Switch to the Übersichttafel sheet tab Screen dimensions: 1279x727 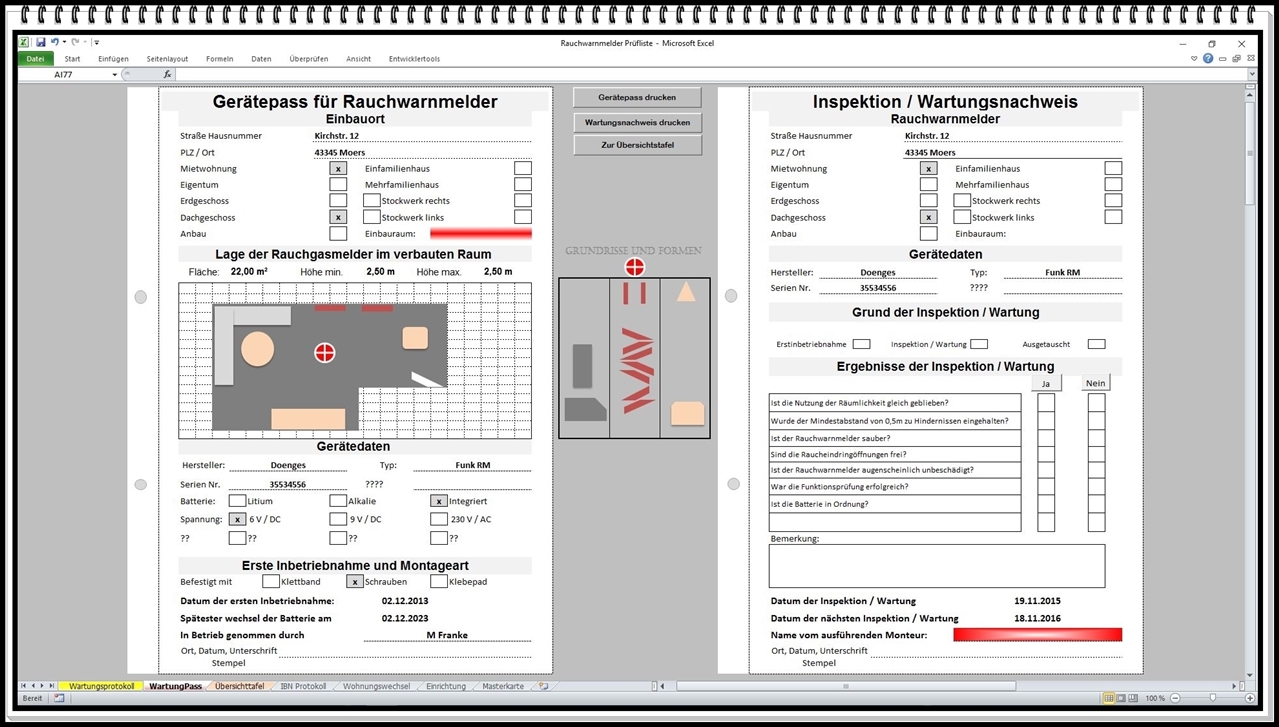click(239, 687)
